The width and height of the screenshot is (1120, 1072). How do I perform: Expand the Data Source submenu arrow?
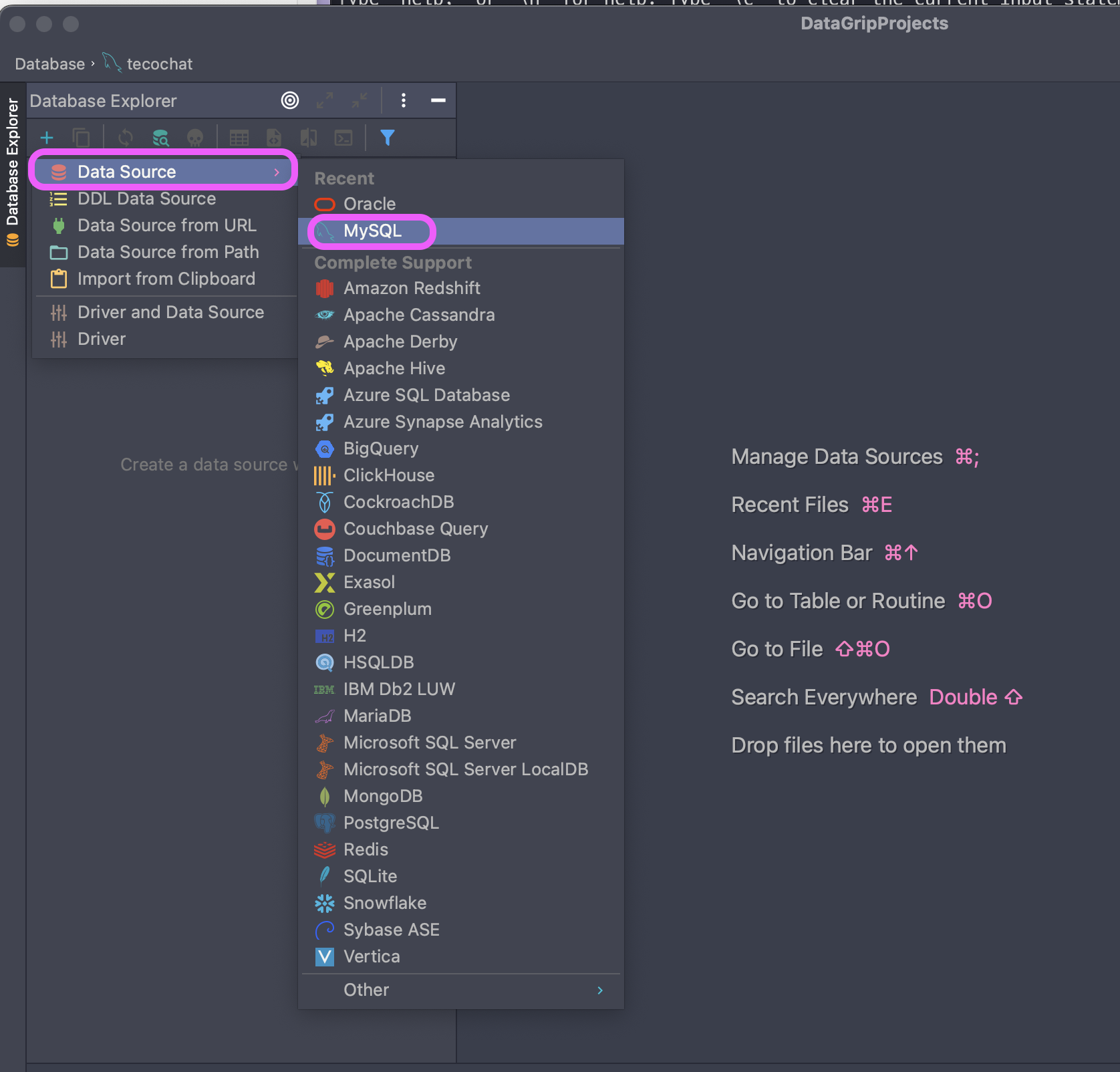pos(277,172)
